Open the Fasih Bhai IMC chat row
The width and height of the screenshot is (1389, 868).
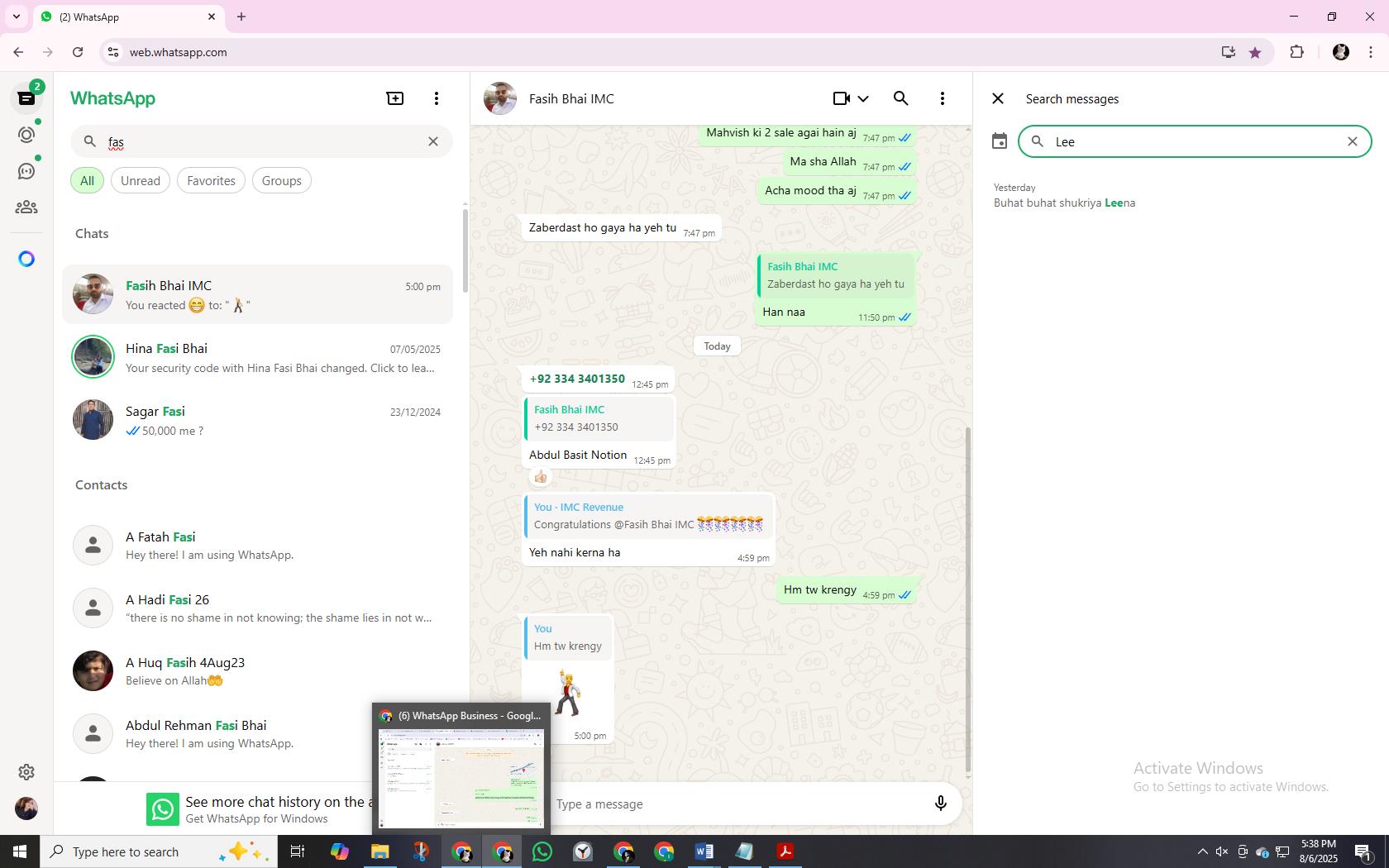pos(257,294)
